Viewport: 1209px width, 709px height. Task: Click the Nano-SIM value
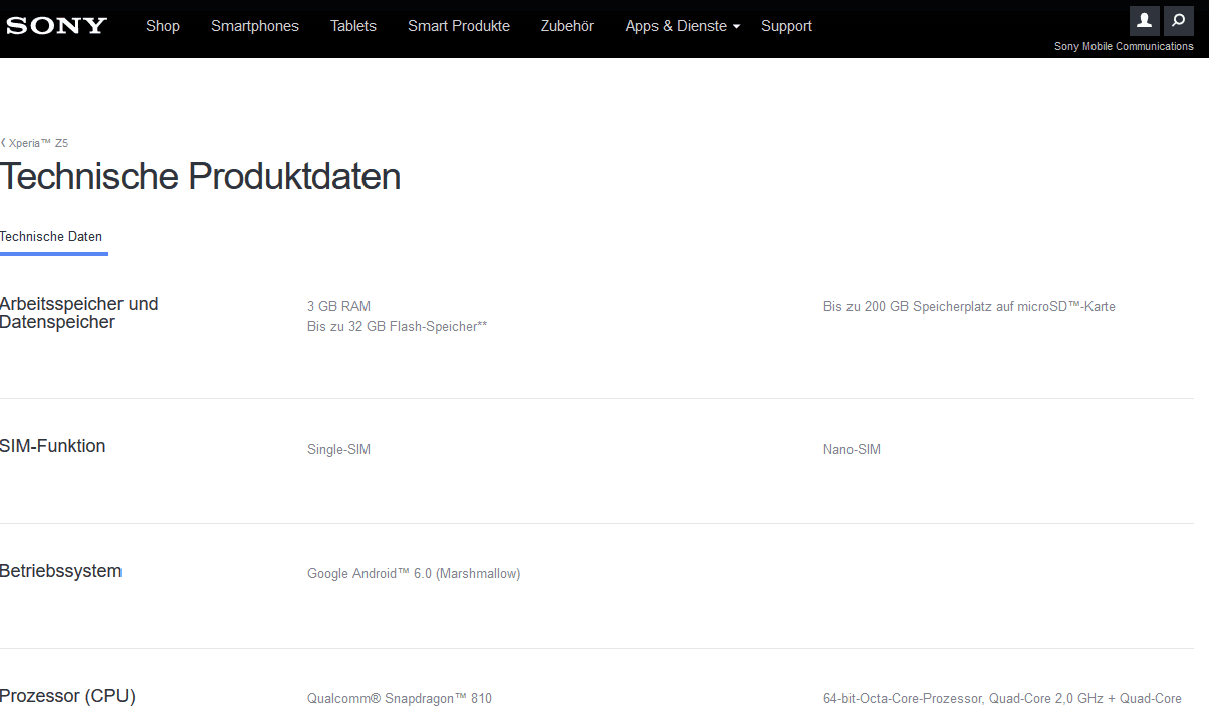coord(852,450)
